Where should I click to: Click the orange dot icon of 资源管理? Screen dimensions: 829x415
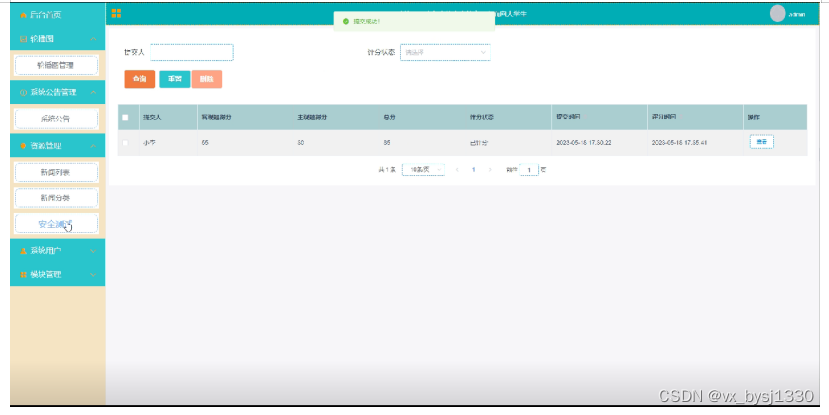pyautogui.click(x=23, y=146)
